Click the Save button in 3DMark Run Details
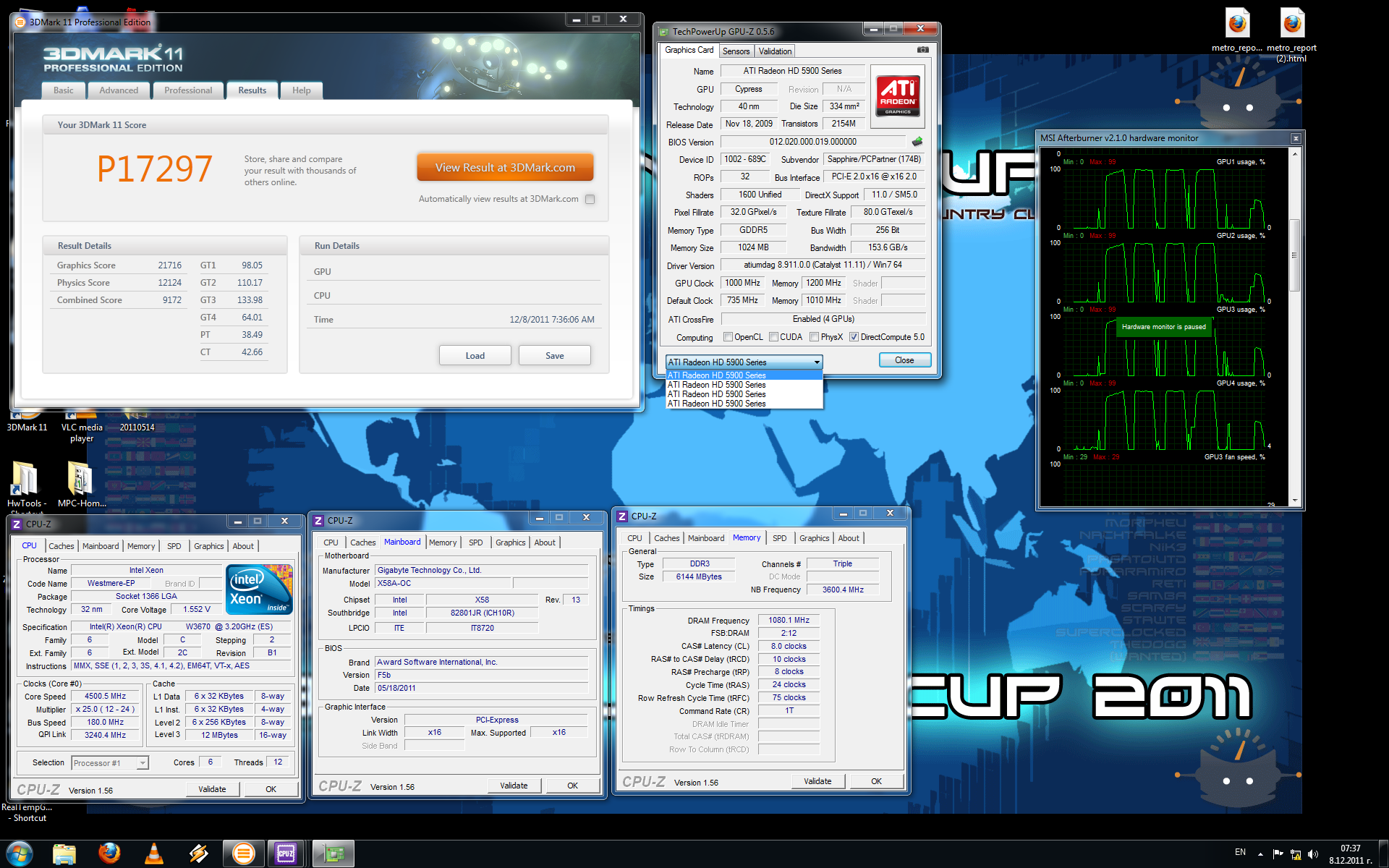The width and height of the screenshot is (1389, 868). (x=555, y=356)
